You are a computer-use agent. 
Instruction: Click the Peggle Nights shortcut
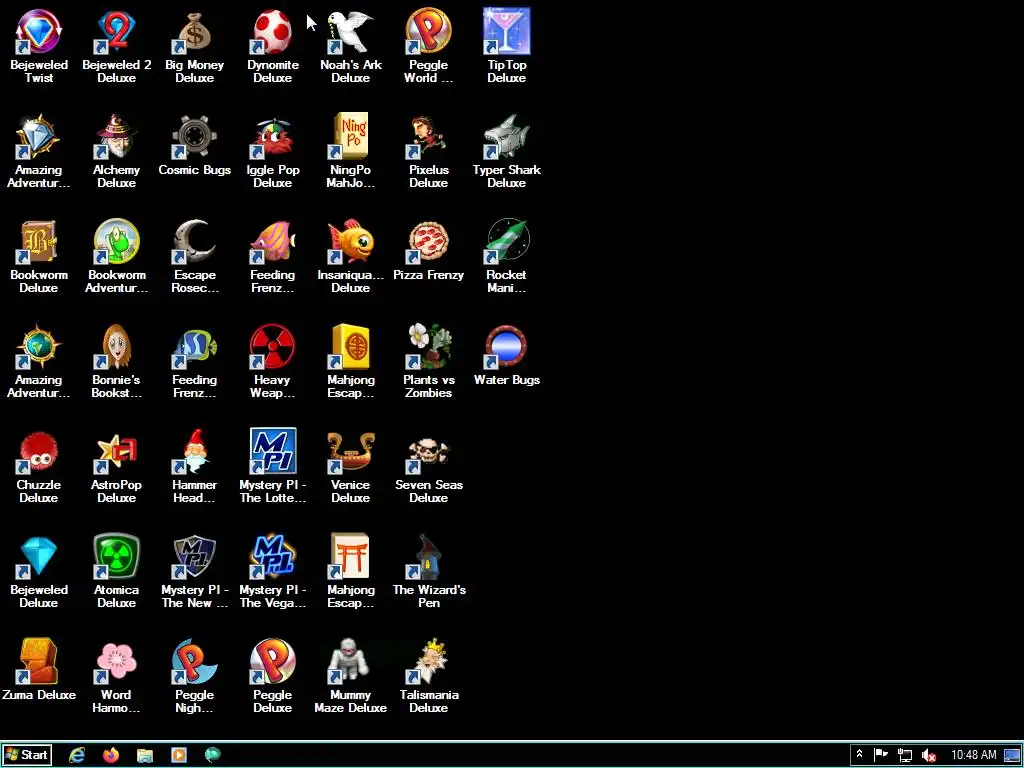click(x=195, y=662)
